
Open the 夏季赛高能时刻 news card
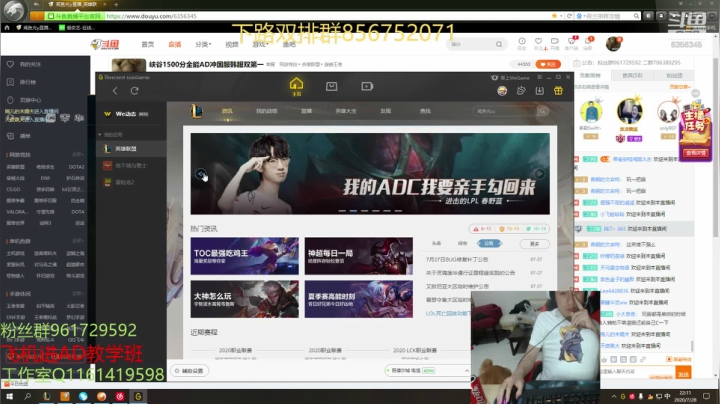[359, 299]
